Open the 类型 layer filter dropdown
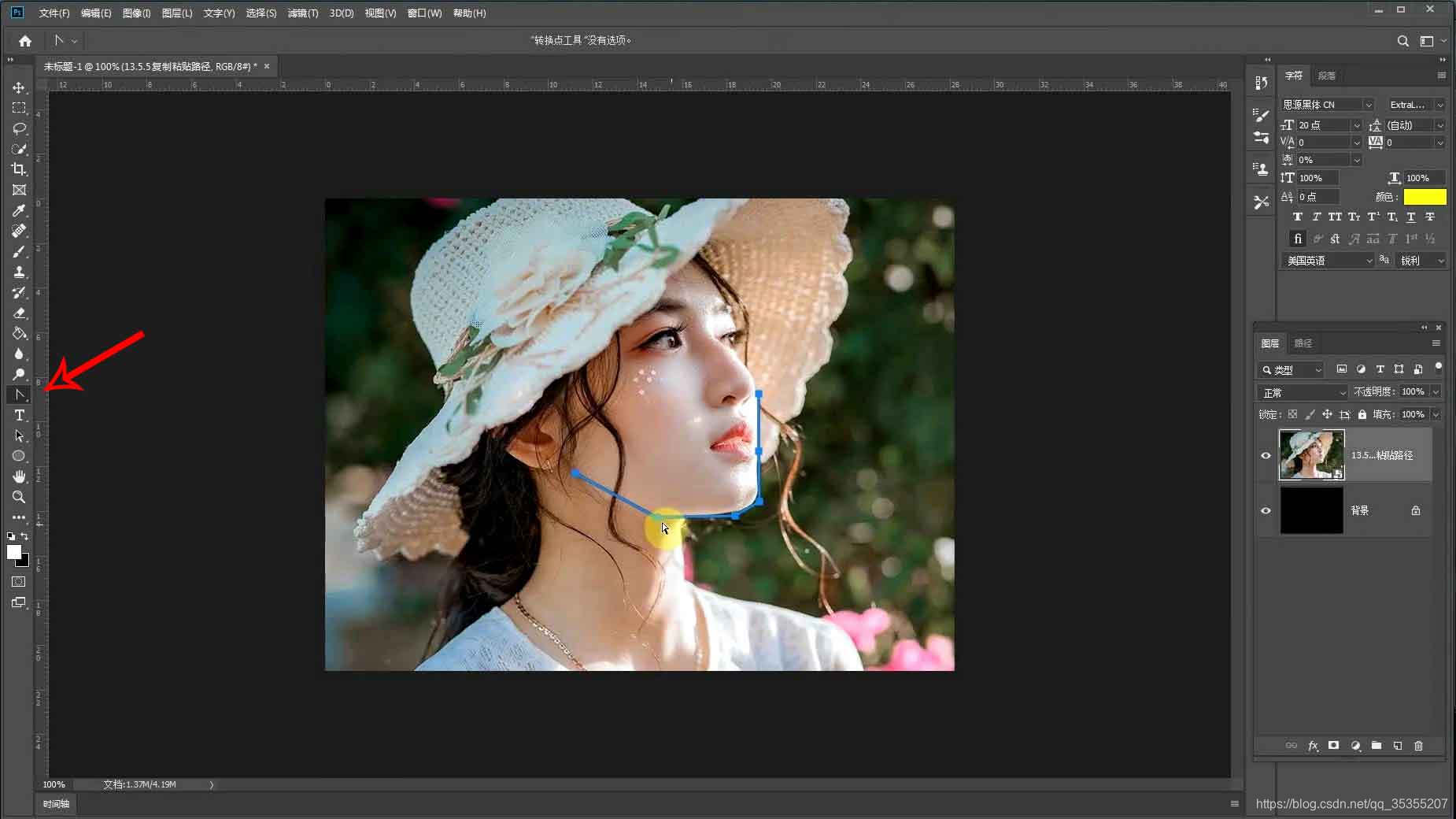Viewport: 1456px width, 819px height. click(x=1292, y=370)
